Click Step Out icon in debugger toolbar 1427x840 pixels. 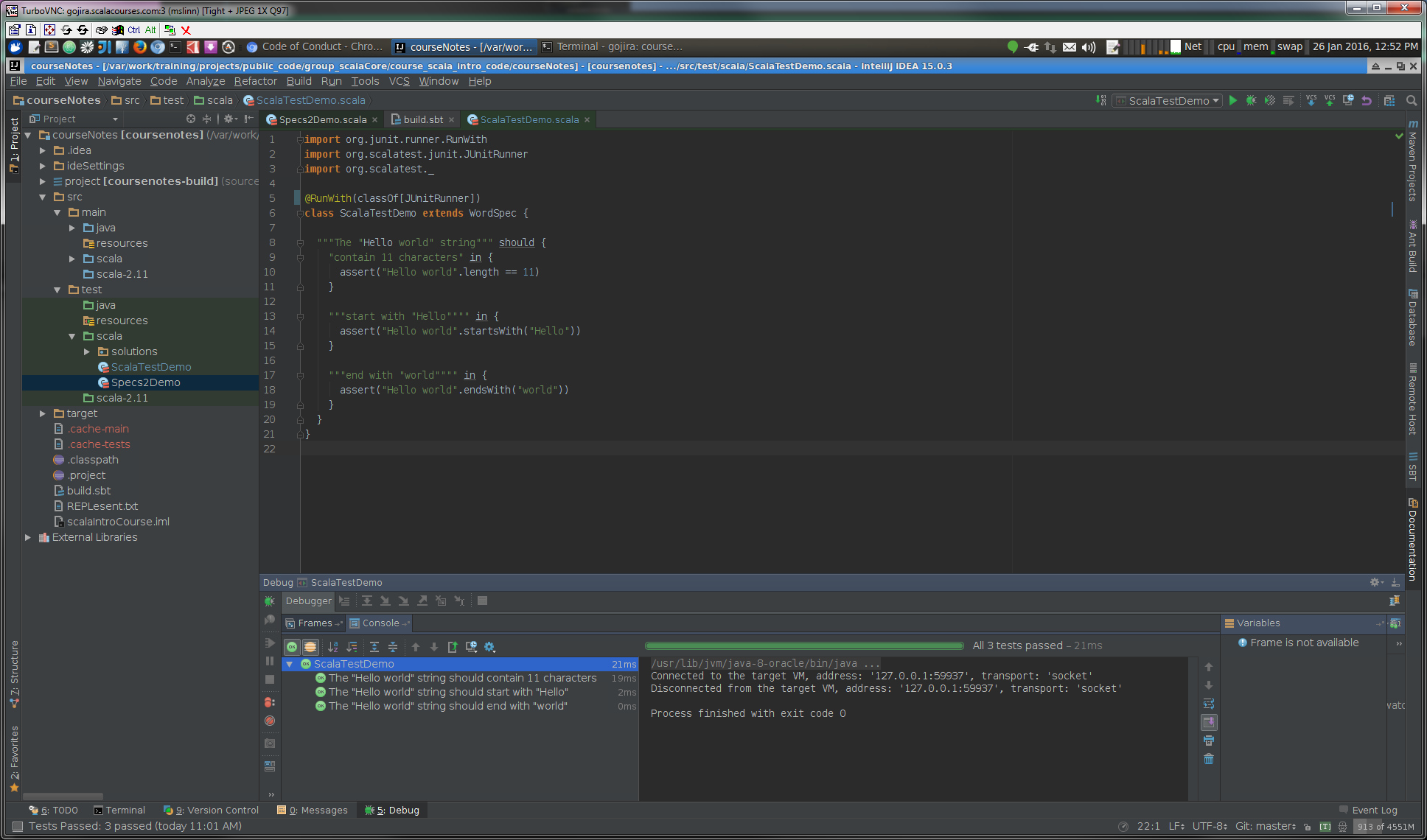pos(422,601)
